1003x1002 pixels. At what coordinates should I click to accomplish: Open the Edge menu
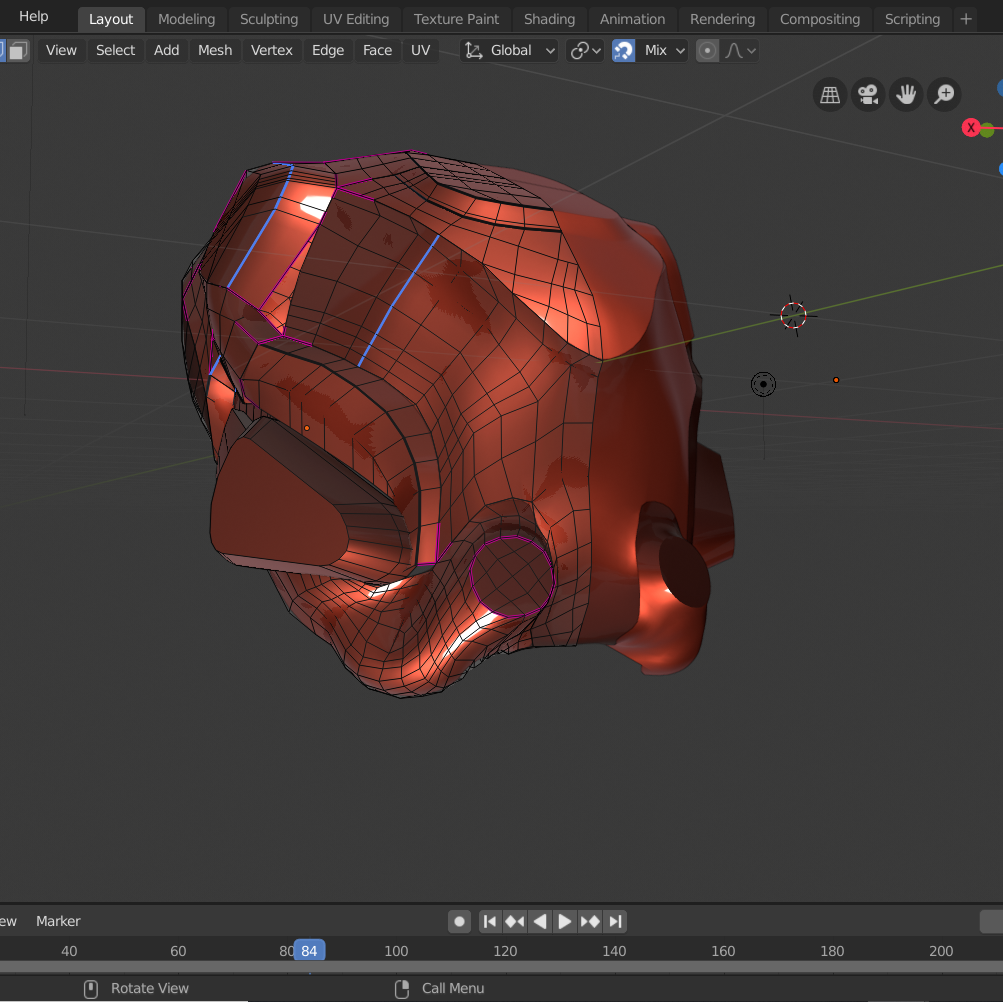pyautogui.click(x=328, y=50)
